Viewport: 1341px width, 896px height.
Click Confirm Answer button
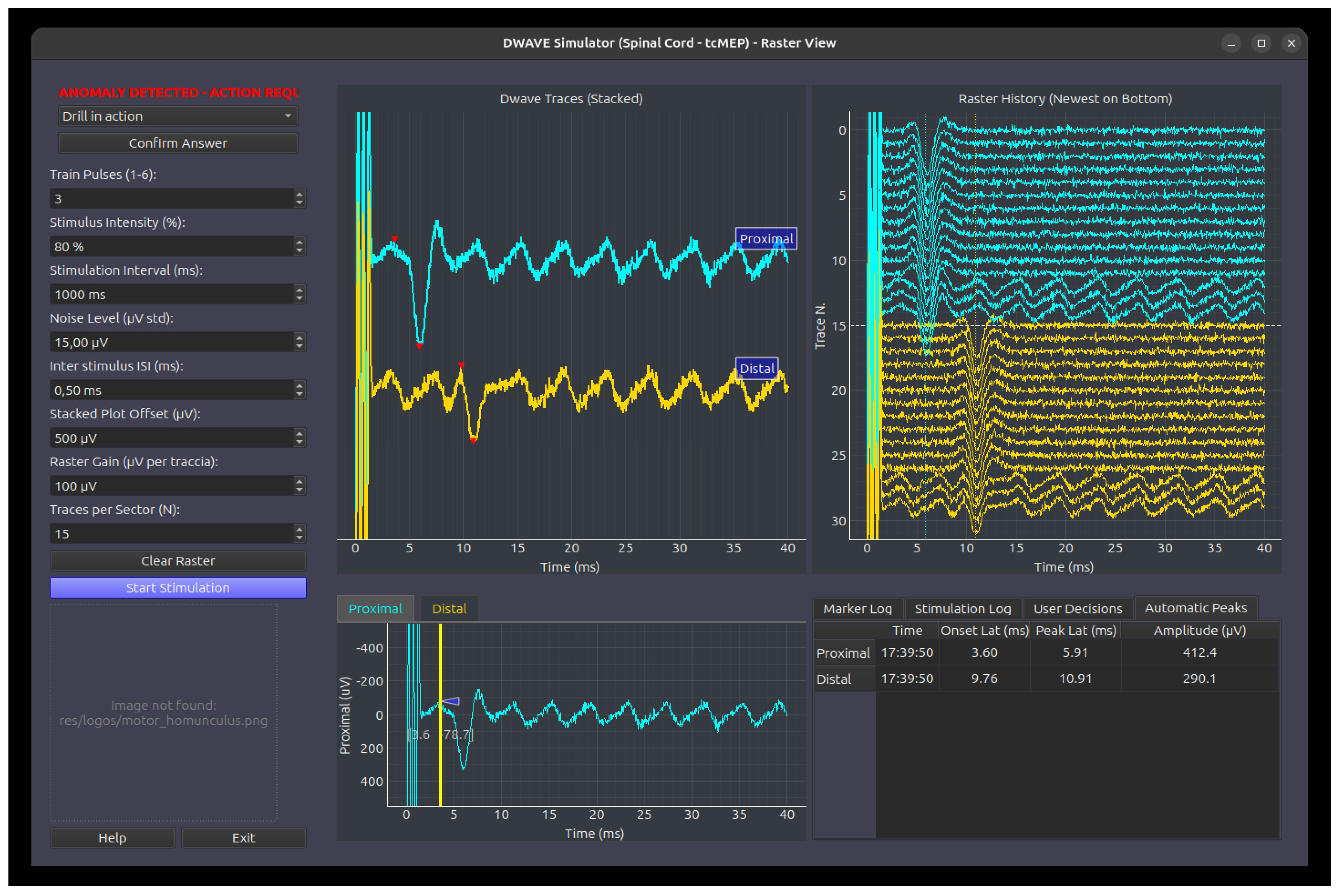click(x=178, y=143)
